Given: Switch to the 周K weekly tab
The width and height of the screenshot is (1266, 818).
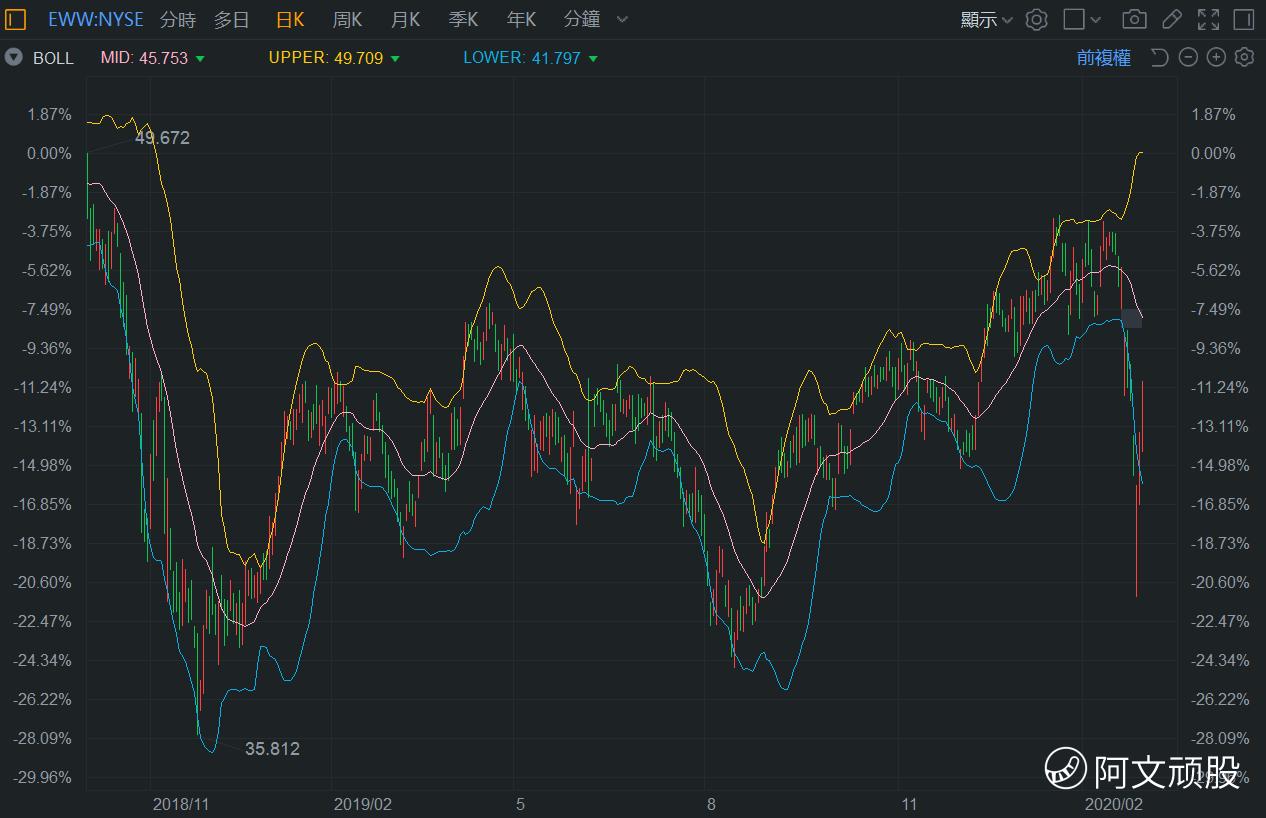Looking at the screenshot, I should coord(347,19).
